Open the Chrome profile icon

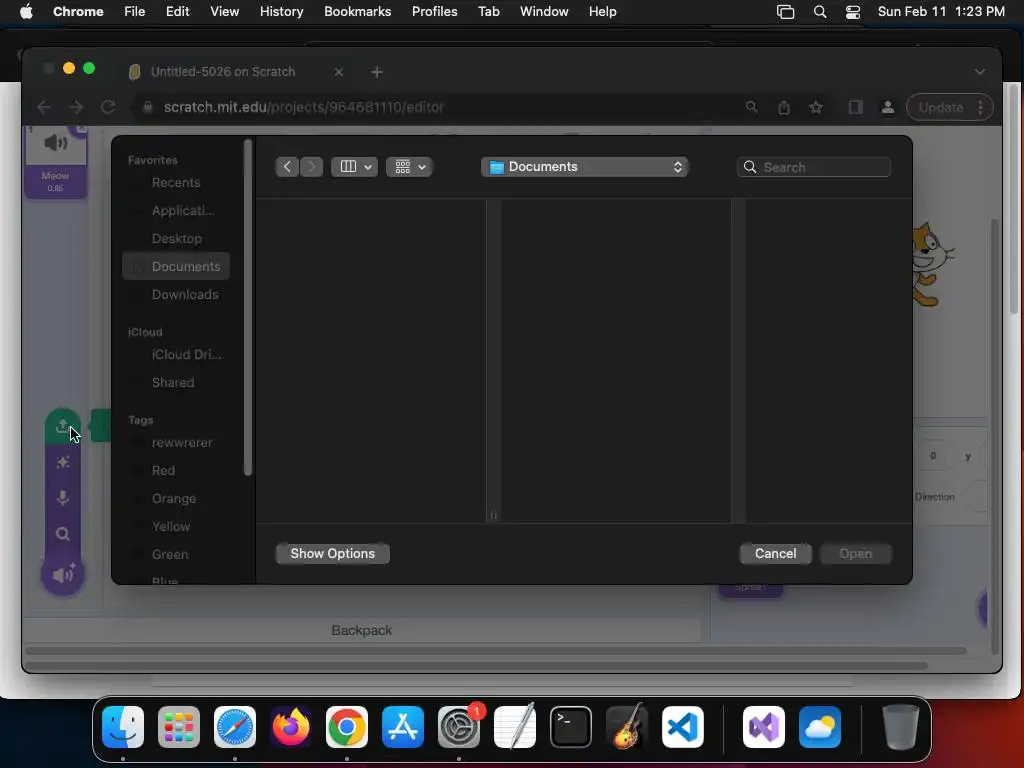coord(888,107)
